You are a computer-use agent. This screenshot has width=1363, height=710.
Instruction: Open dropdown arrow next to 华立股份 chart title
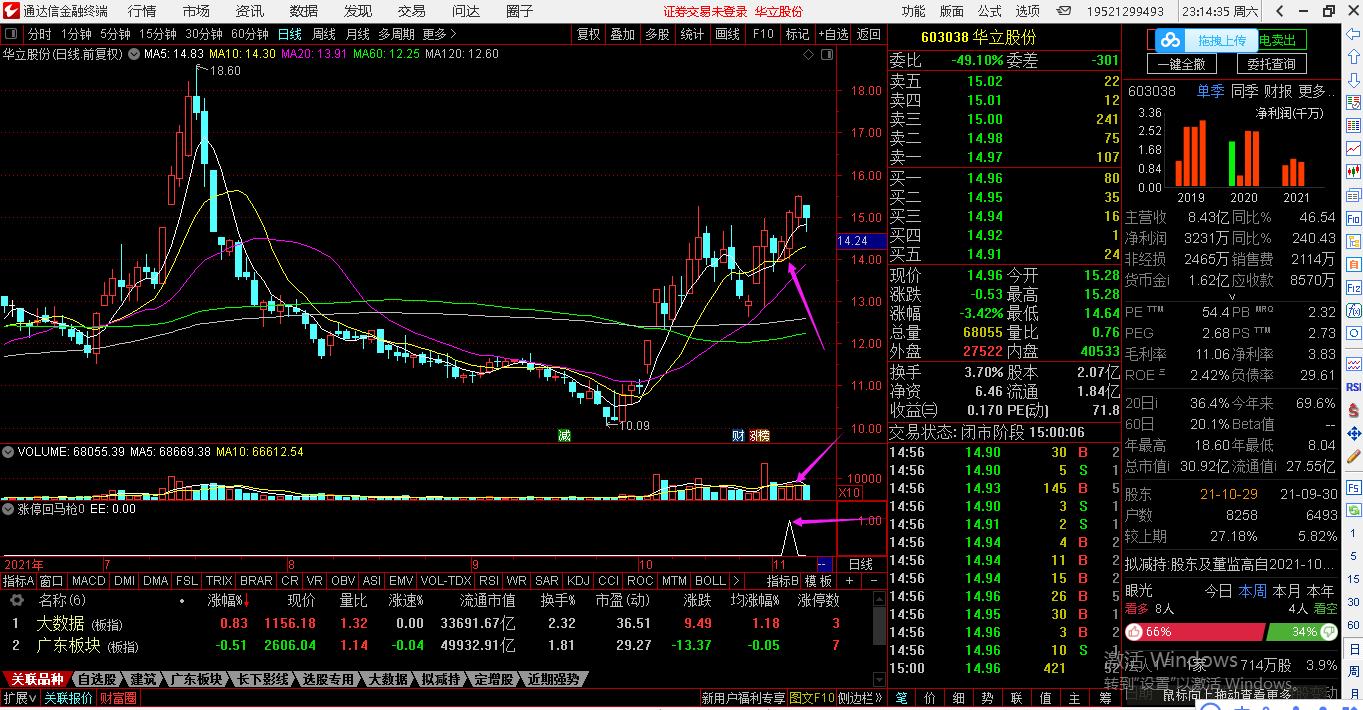click(133, 54)
